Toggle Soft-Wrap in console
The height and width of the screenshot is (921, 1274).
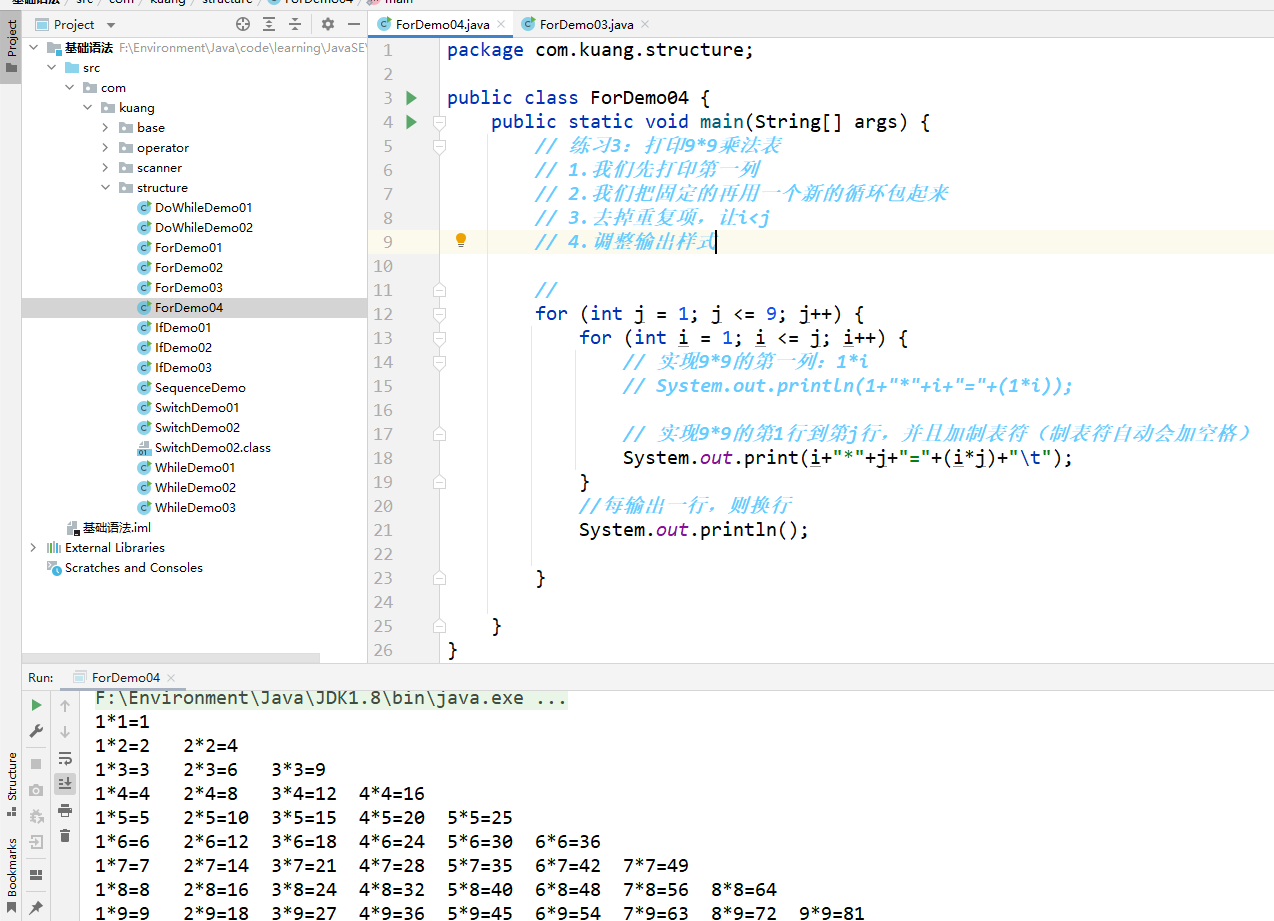(65, 758)
